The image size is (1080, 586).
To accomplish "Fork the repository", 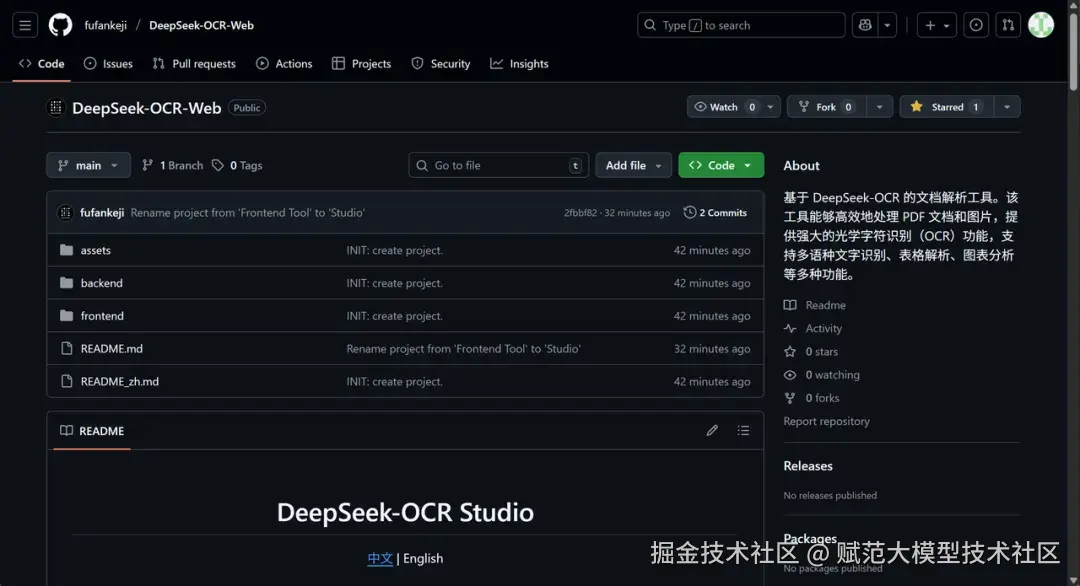I will click(827, 107).
